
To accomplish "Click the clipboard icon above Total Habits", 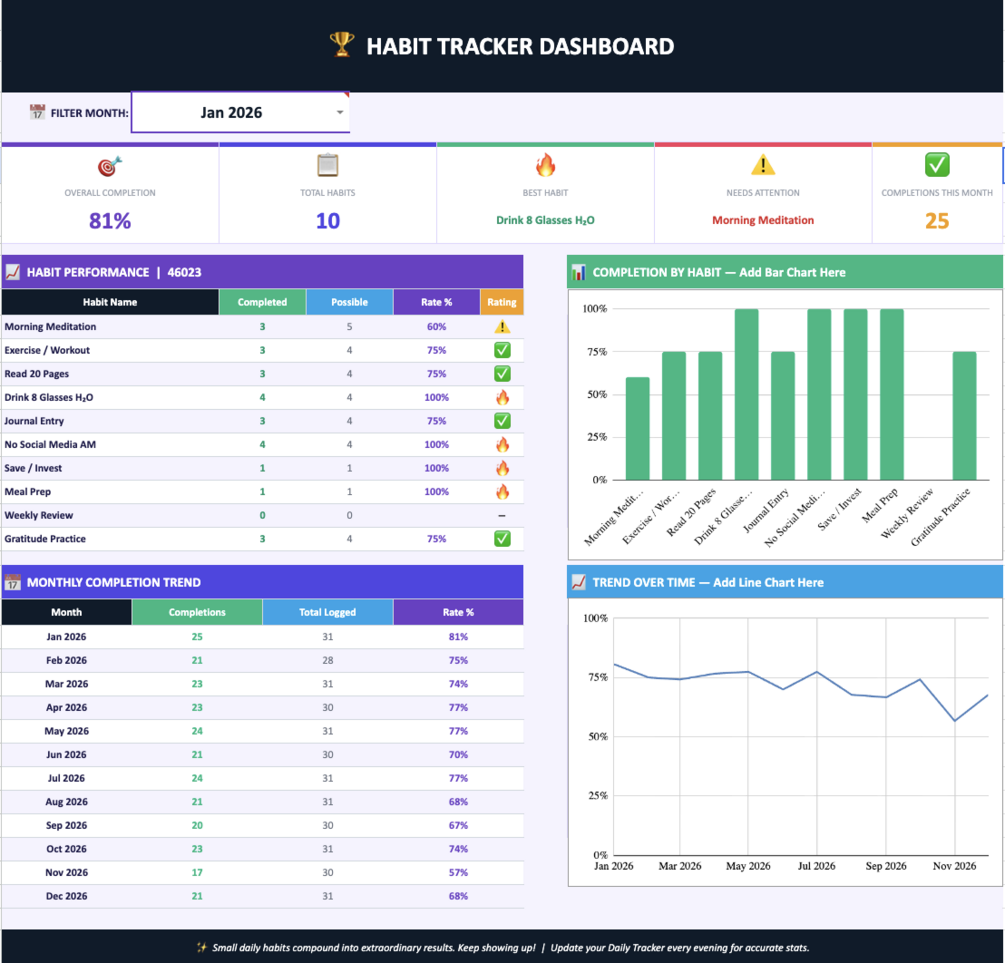I will coord(328,165).
